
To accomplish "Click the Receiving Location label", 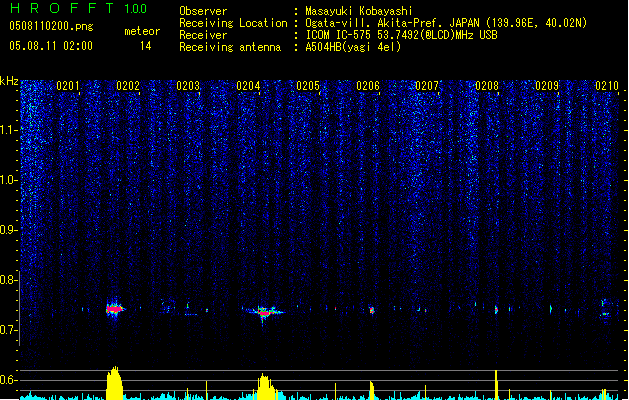I will click(233, 23).
